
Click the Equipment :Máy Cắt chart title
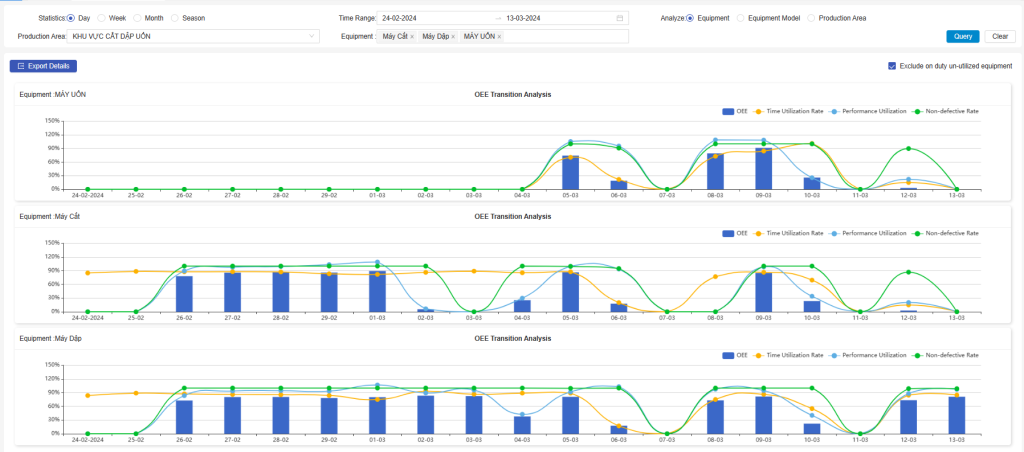[x=50, y=216]
